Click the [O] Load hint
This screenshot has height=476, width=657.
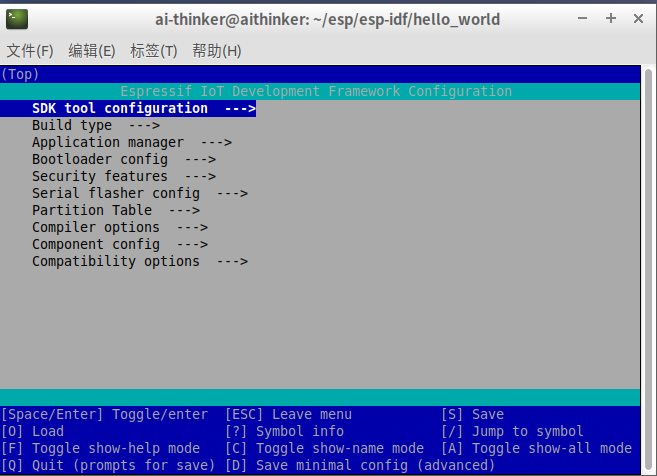click(x=33, y=431)
